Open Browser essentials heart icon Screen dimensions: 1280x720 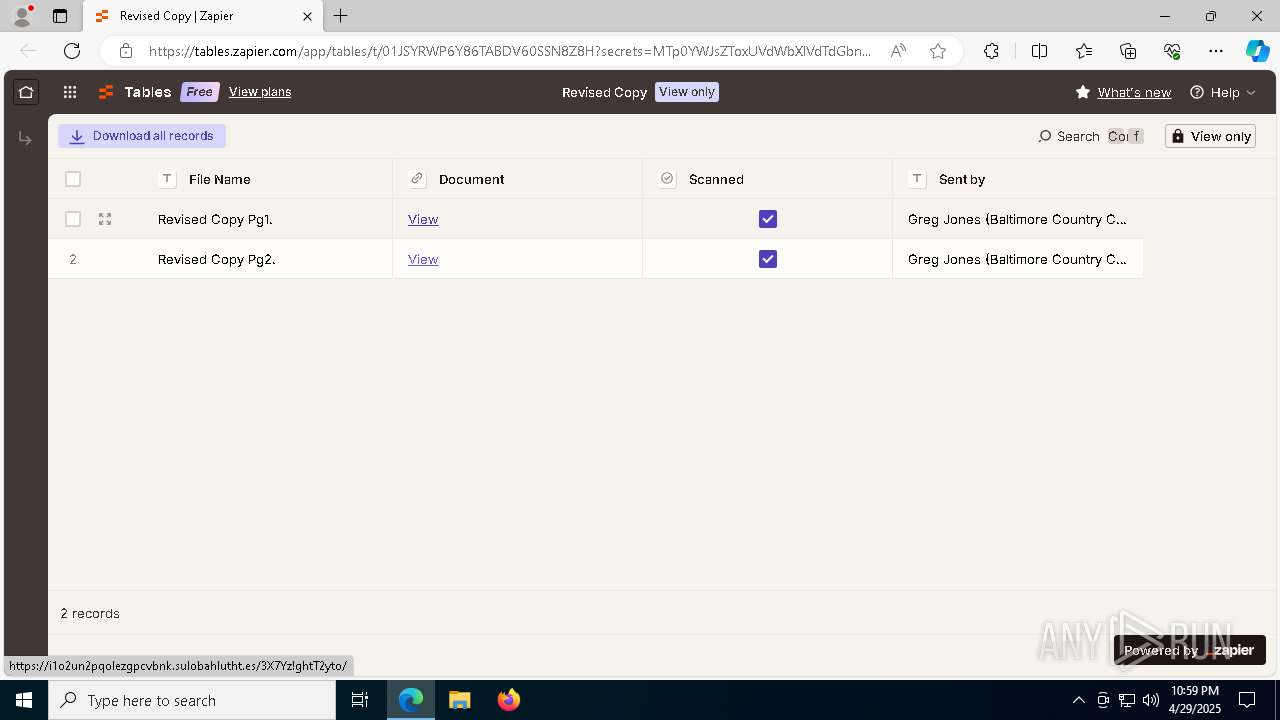(x=1172, y=51)
